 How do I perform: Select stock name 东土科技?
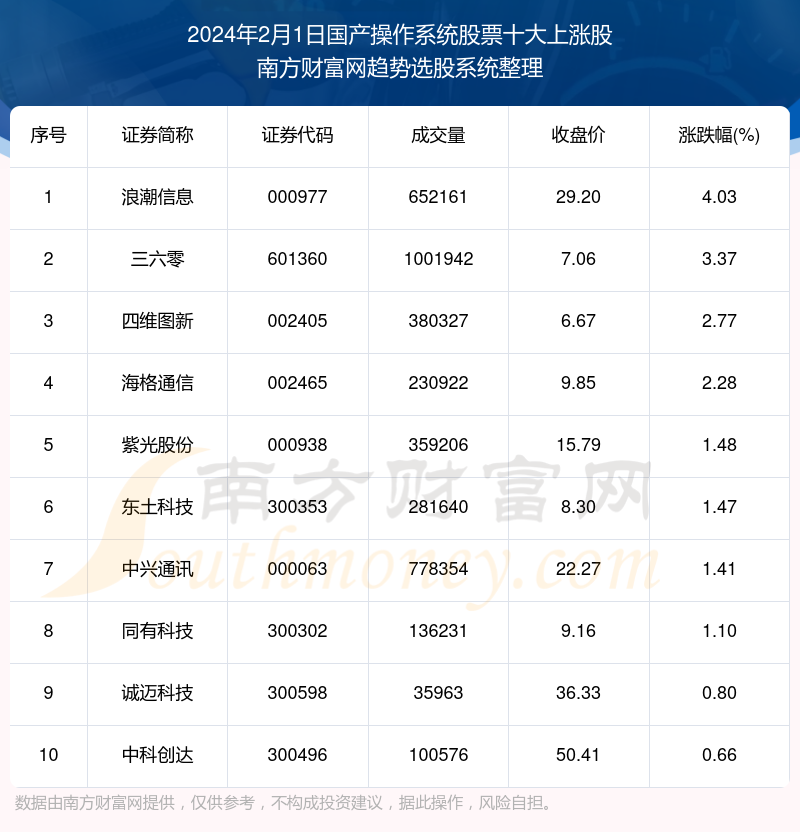tap(158, 507)
